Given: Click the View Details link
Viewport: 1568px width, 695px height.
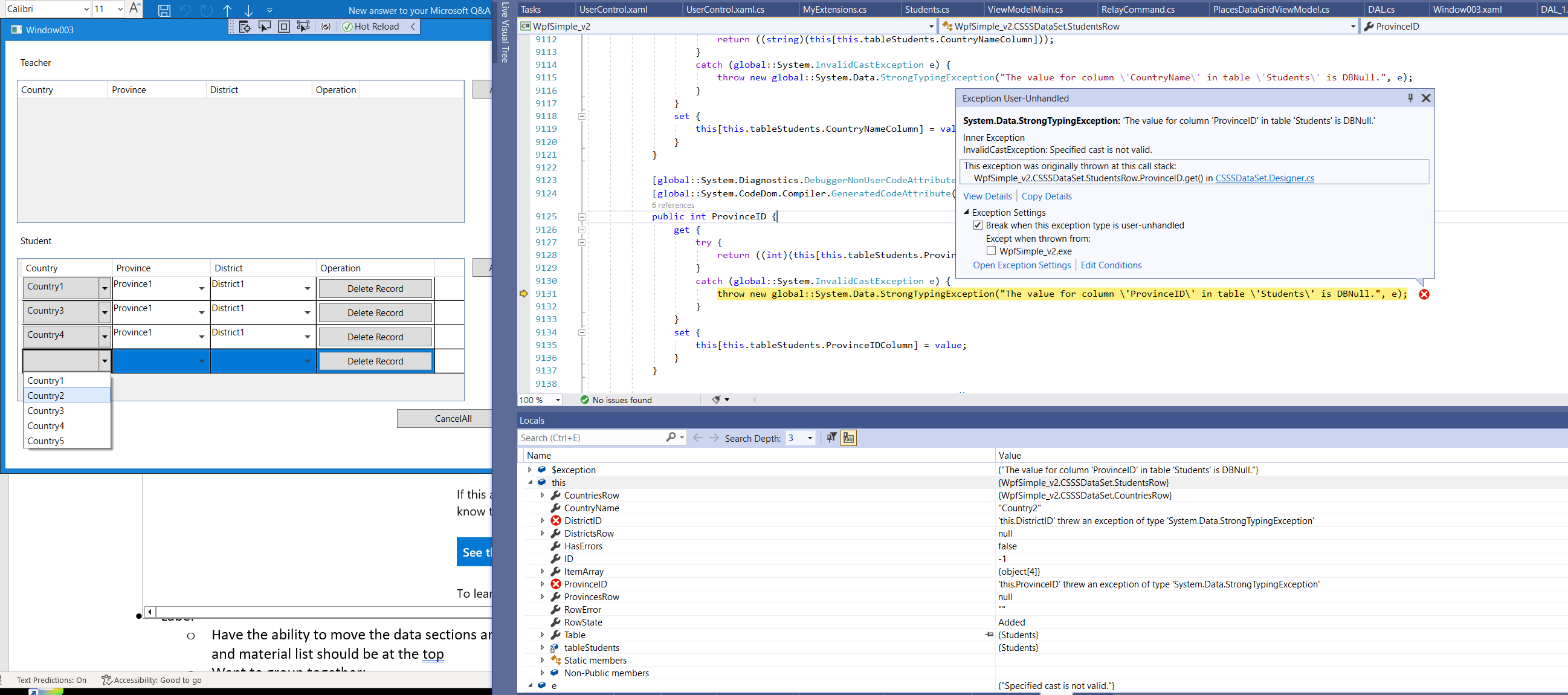Looking at the screenshot, I should point(987,196).
